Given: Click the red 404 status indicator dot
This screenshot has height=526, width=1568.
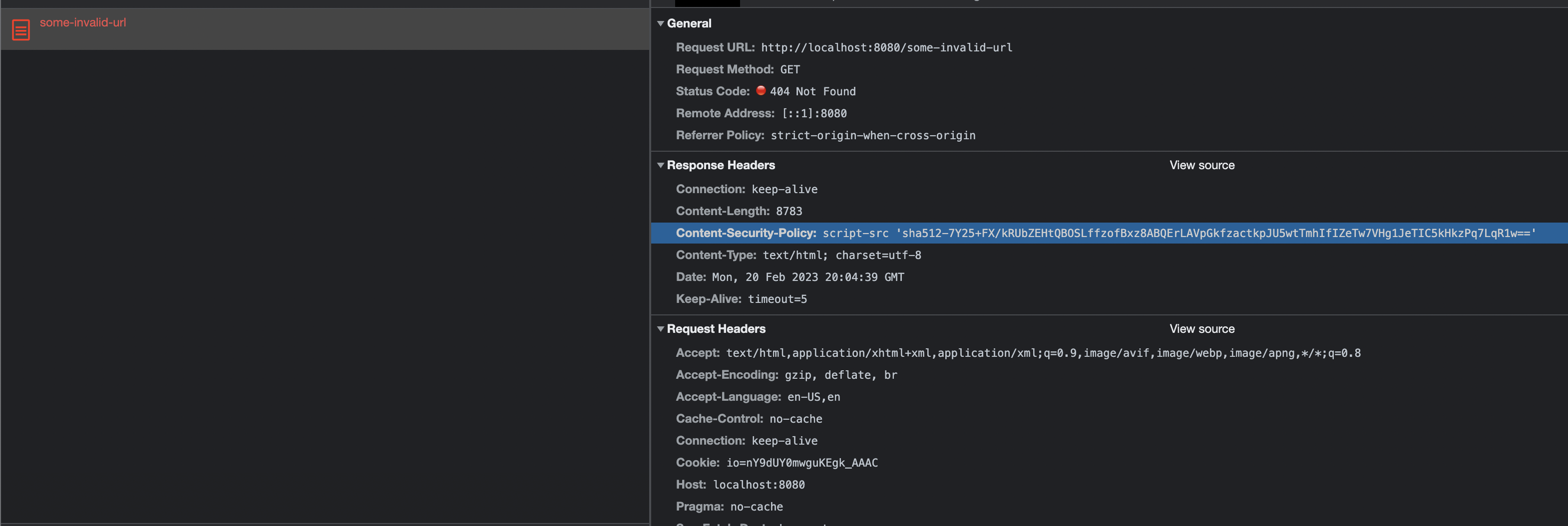Looking at the screenshot, I should (x=760, y=91).
